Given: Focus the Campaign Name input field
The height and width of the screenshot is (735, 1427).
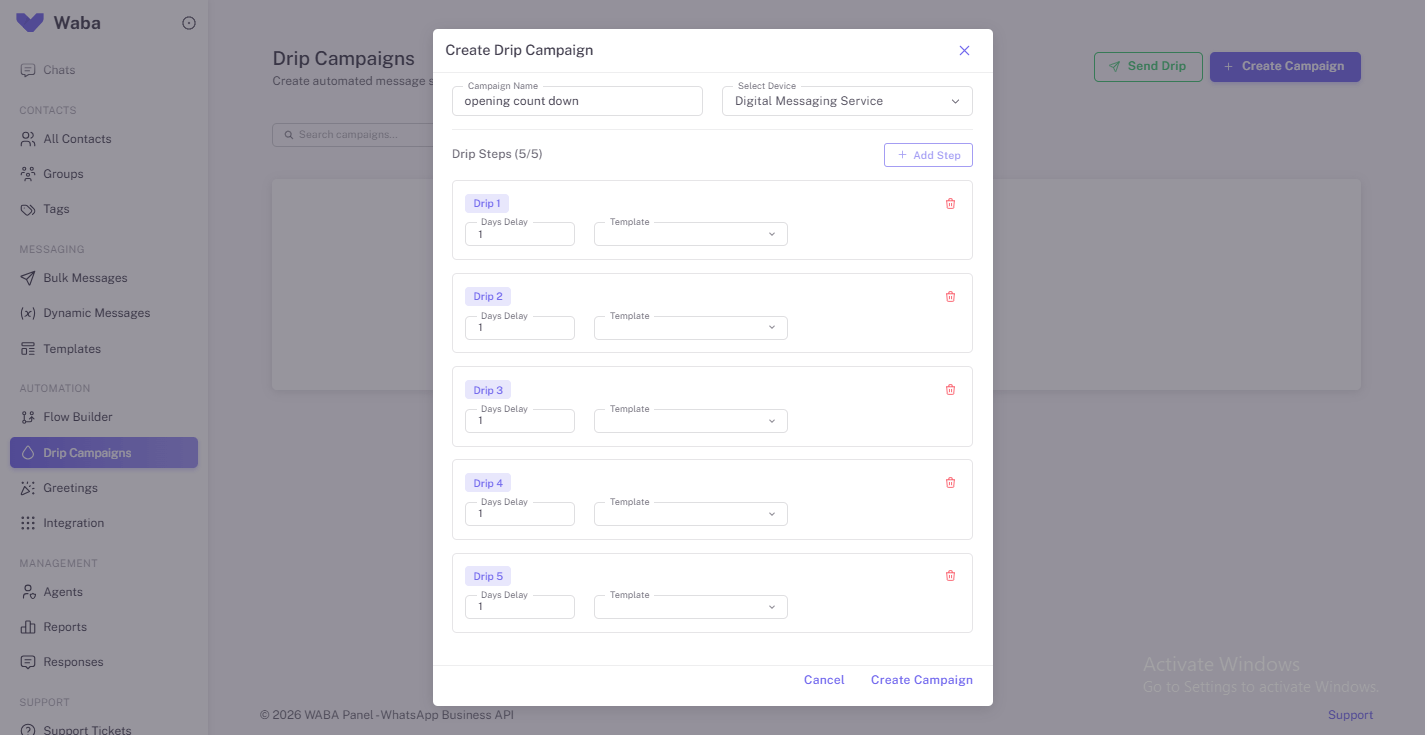Looking at the screenshot, I should pos(577,101).
